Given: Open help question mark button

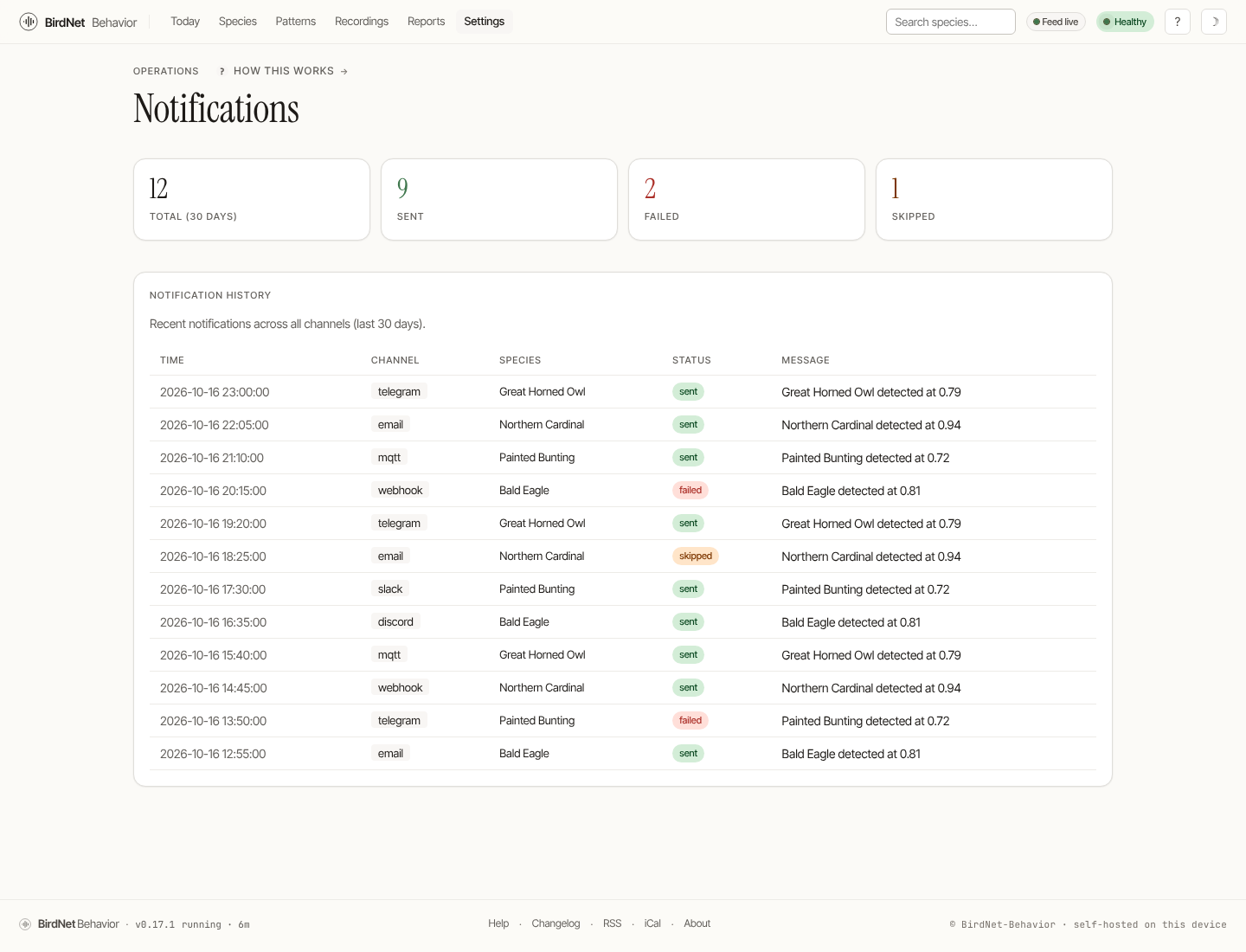Looking at the screenshot, I should click(1178, 22).
